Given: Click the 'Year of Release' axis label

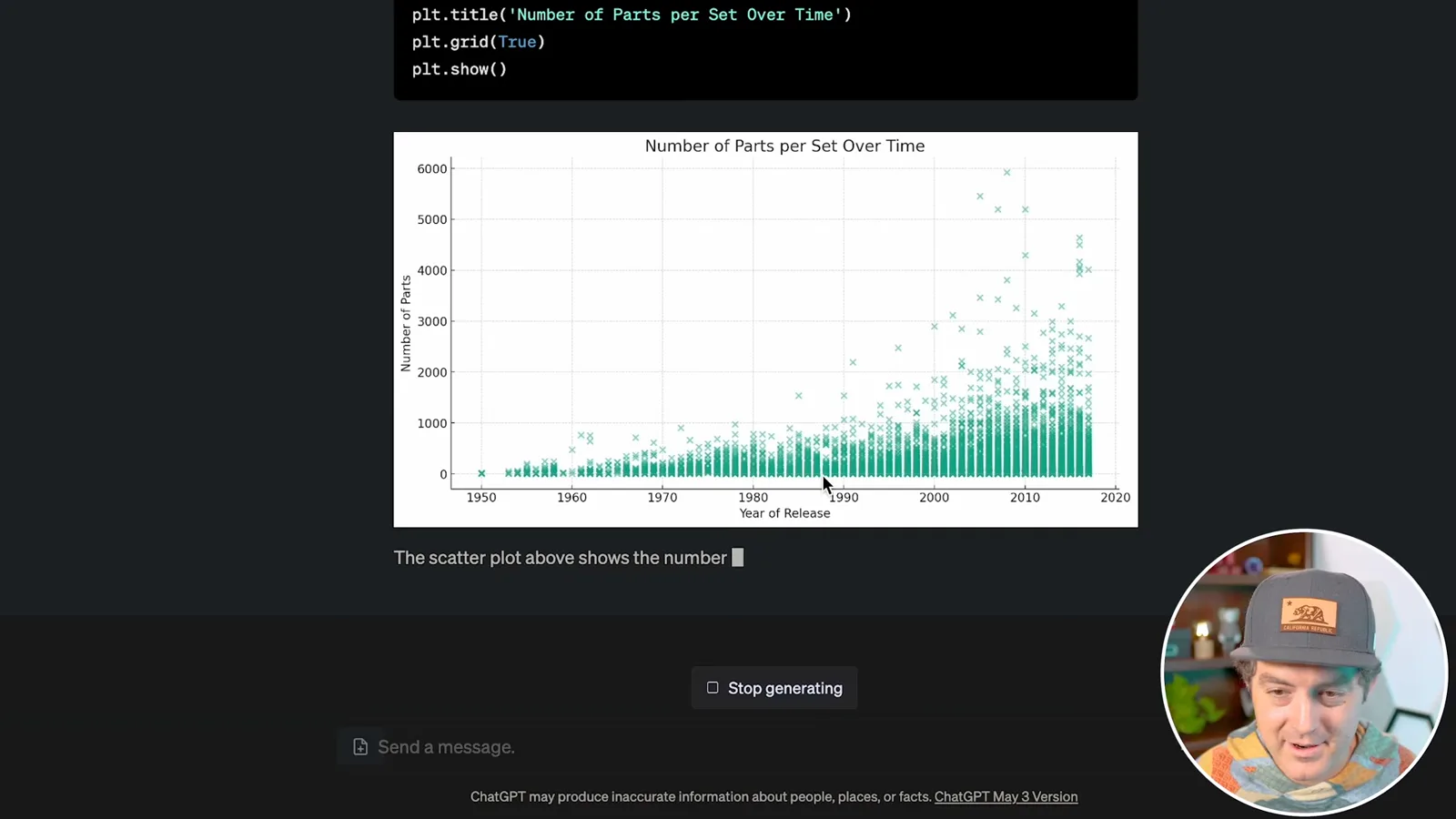Looking at the screenshot, I should [784, 513].
